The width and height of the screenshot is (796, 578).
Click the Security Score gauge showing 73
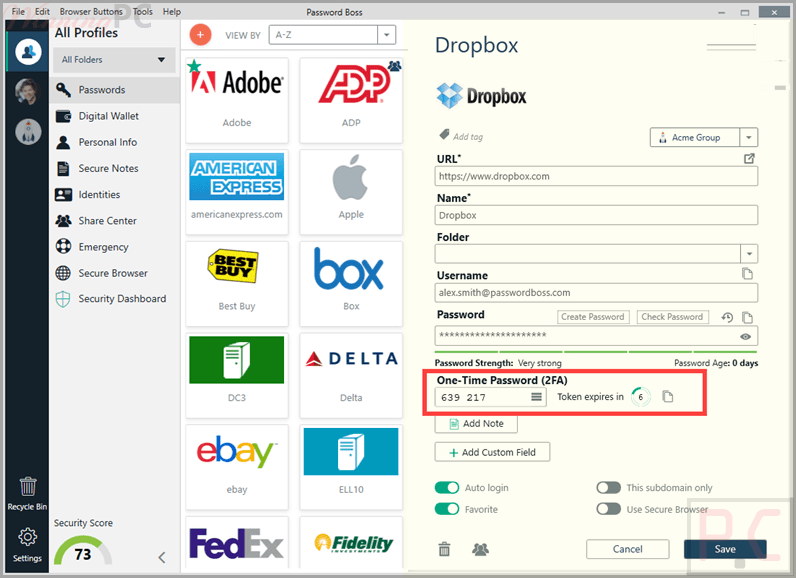[x=83, y=551]
